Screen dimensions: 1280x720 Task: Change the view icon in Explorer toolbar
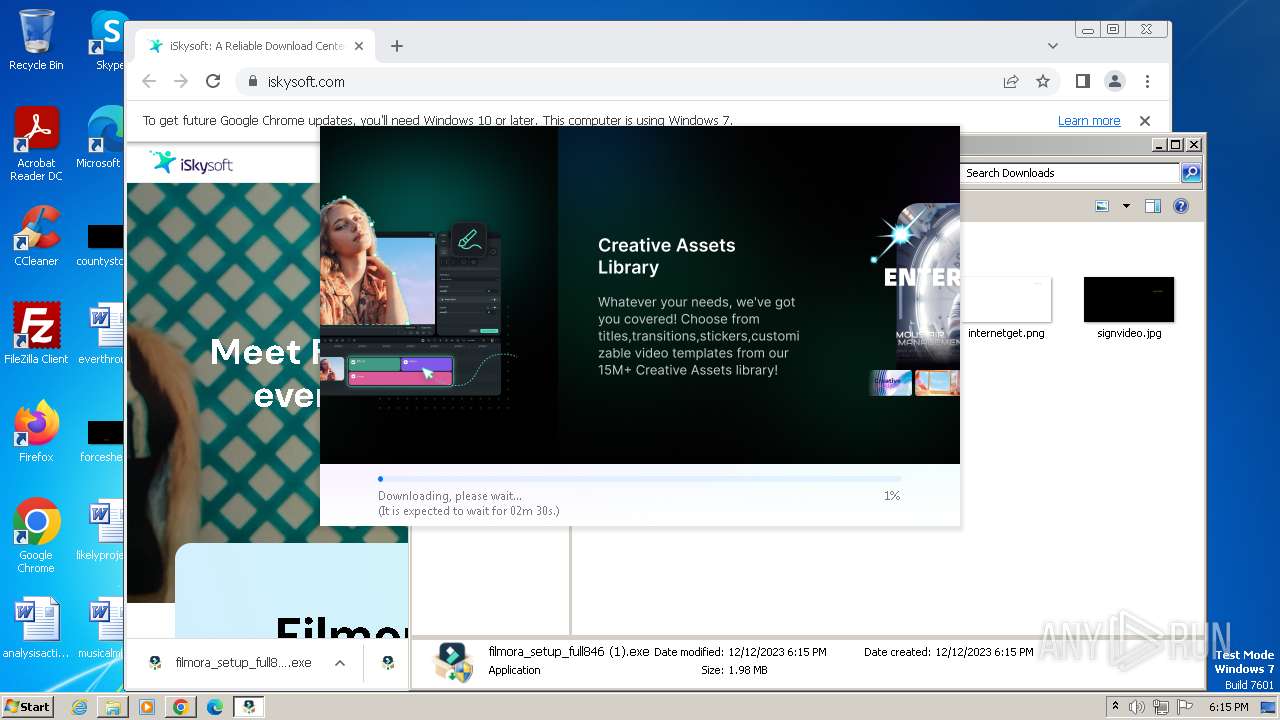pos(1102,206)
